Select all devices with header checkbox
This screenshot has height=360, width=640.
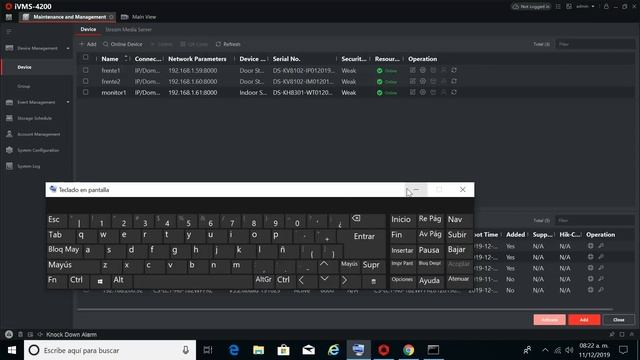pyautogui.click(x=85, y=58)
